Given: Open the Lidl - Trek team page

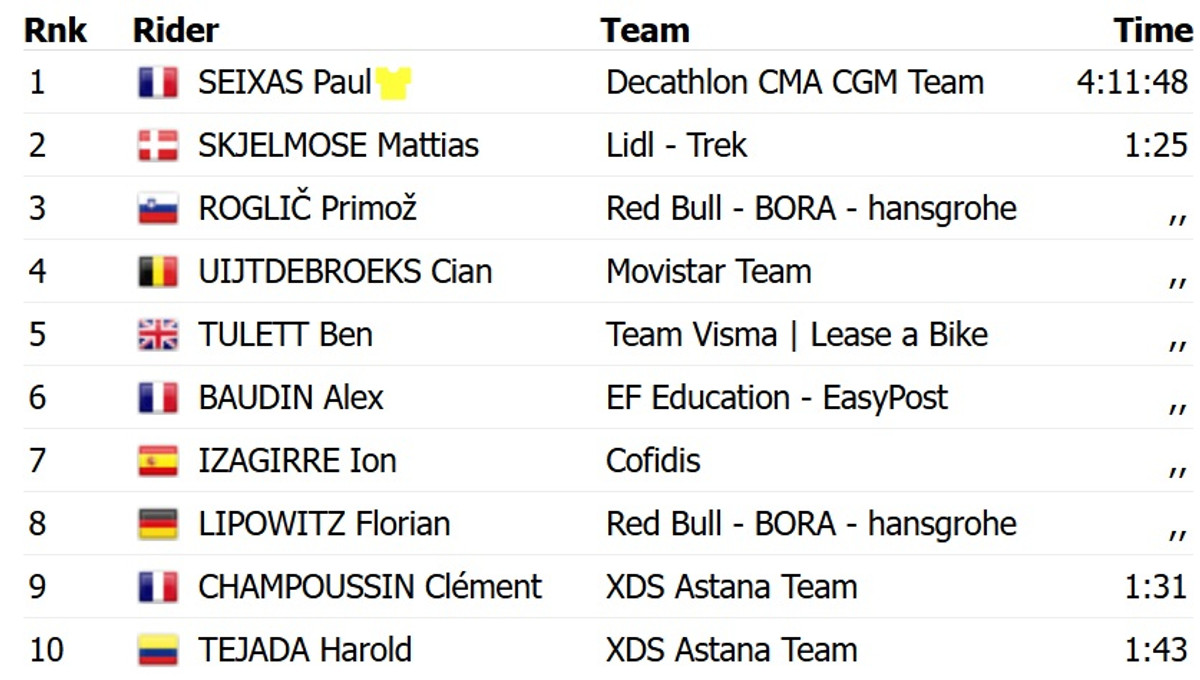Looking at the screenshot, I should click(x=676, y=145).
